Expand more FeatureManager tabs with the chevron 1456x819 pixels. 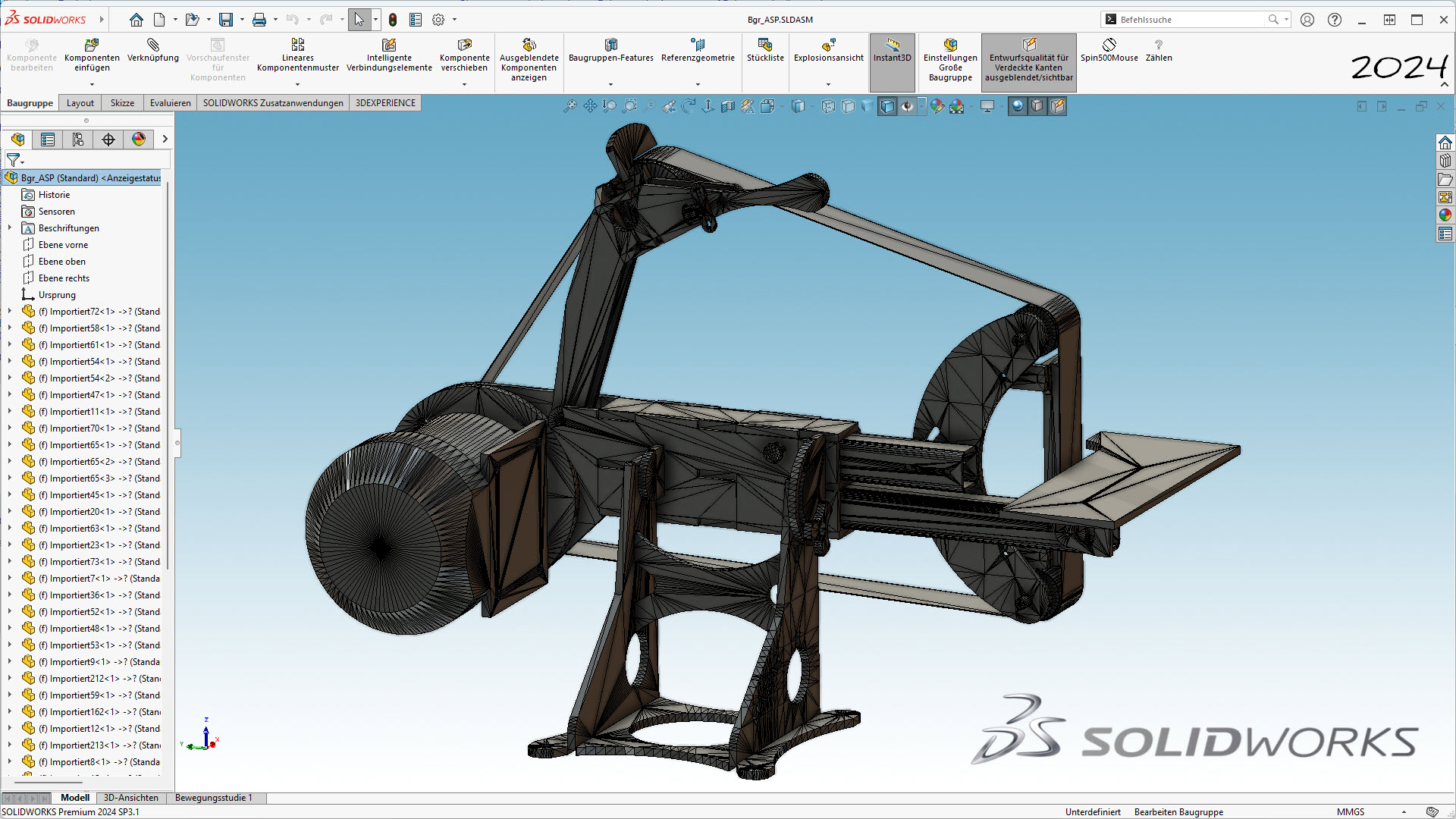click(x=165, y=140)
